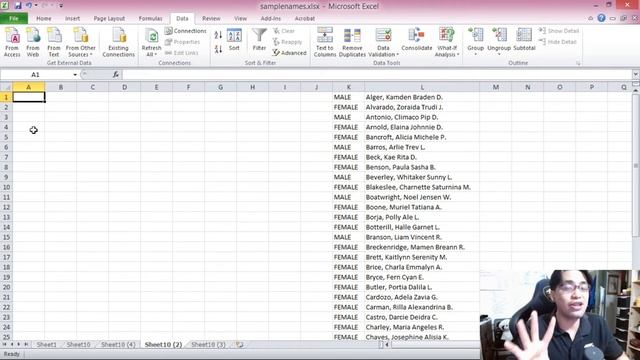Minimize the ribbon
Image resolution: width=640 pixels, height=360 pixels.
coord(590,18)
